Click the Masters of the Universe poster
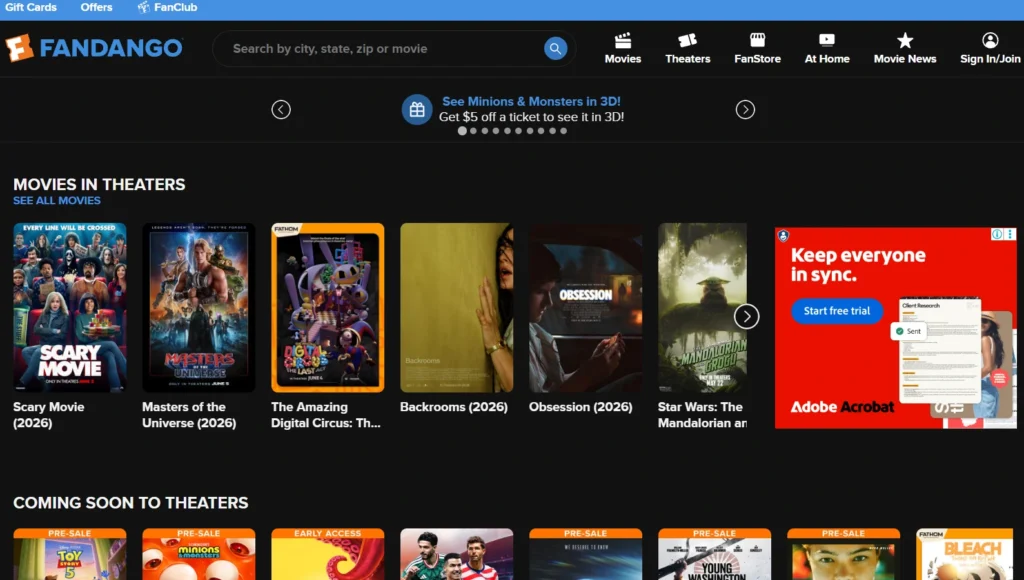Image resolution: width=1024 pixels, height=580 pixels. (199, 308)
